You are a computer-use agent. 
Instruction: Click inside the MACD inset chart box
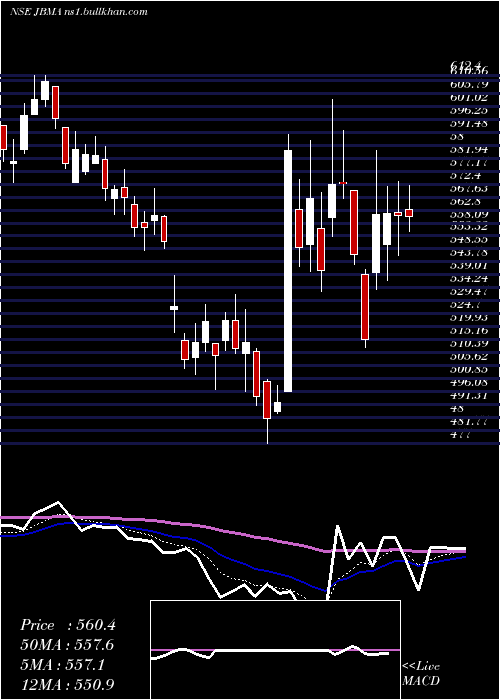point(275,650)
